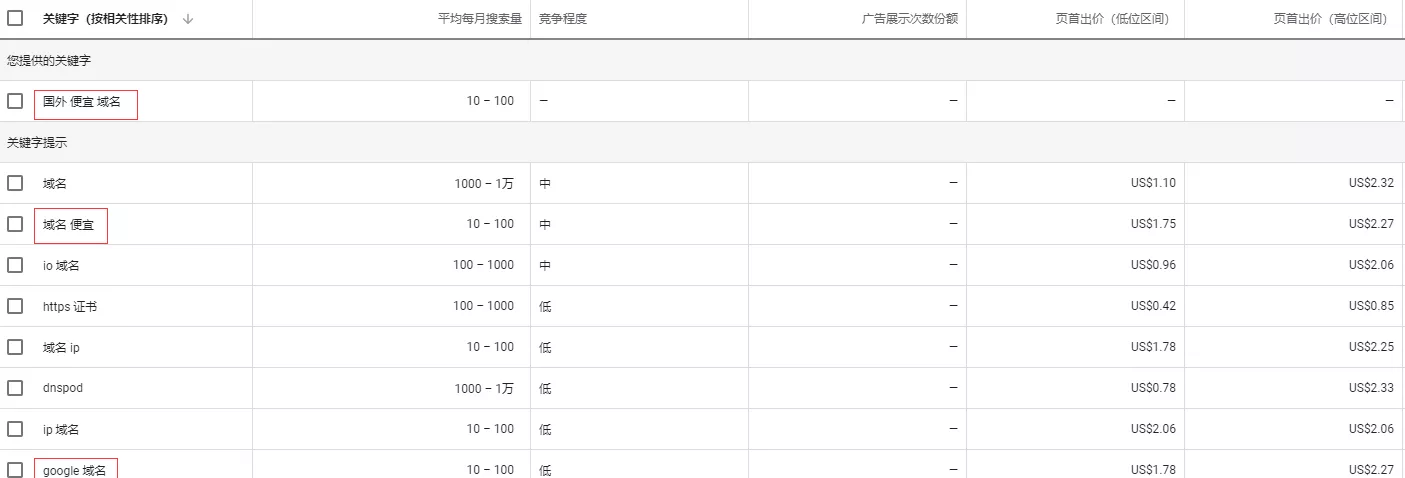
Task: Tick the checkbox for 国外 便宜 域名
Action: [x=15, y=101]
